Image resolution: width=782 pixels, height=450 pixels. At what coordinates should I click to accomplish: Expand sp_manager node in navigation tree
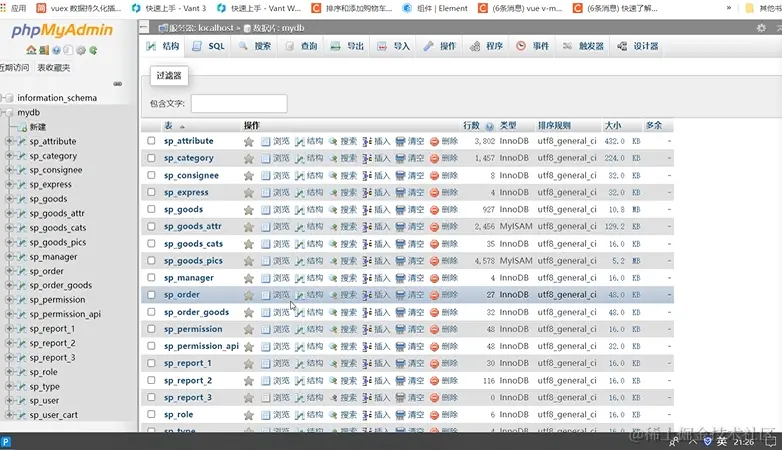[8, 256]
